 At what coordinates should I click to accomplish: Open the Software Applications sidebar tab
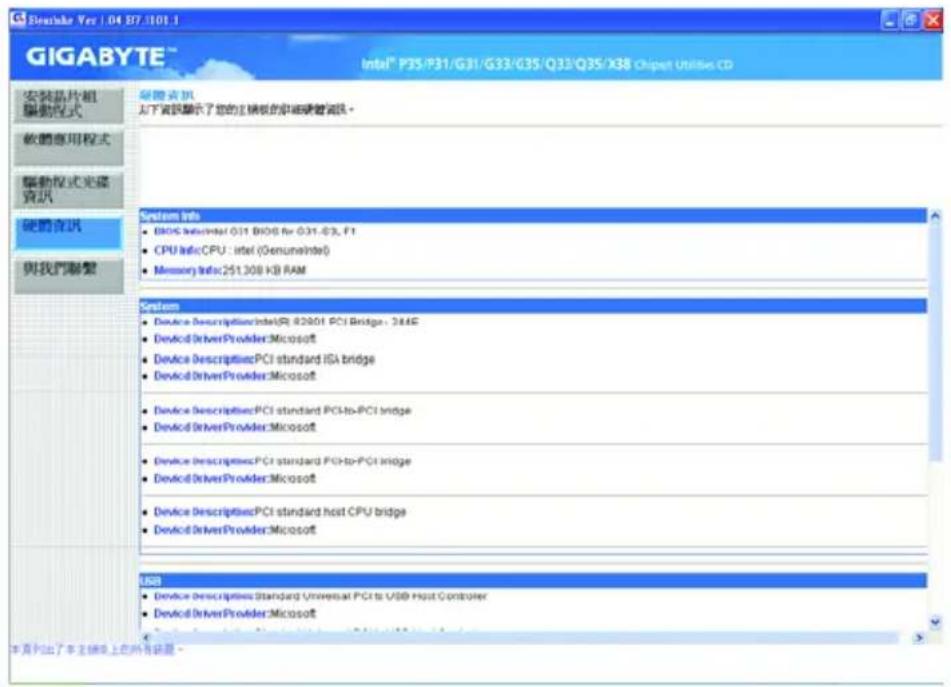coord(69,147)
